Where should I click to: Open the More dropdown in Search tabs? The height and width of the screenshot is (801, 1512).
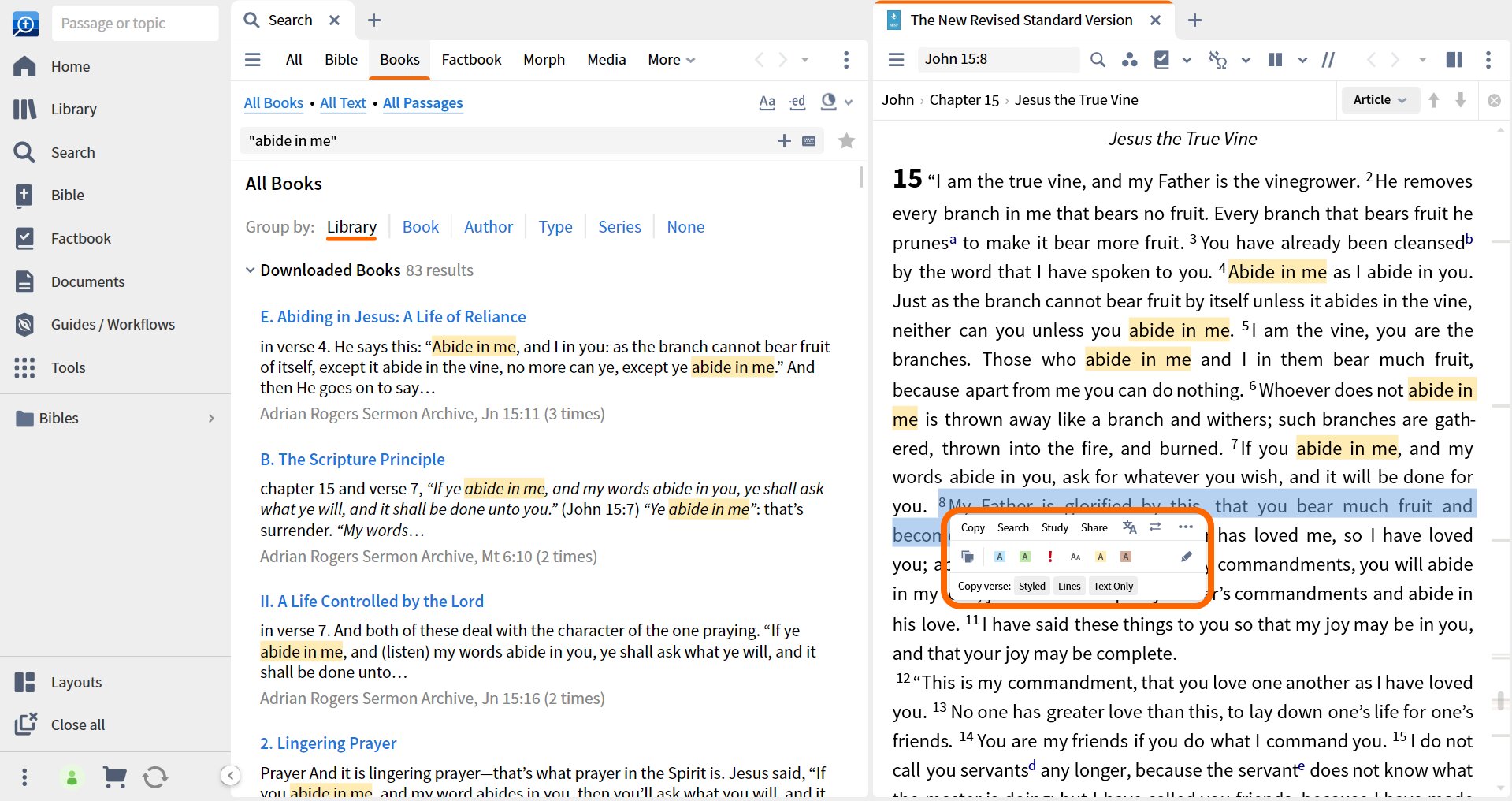coord(671,59)
